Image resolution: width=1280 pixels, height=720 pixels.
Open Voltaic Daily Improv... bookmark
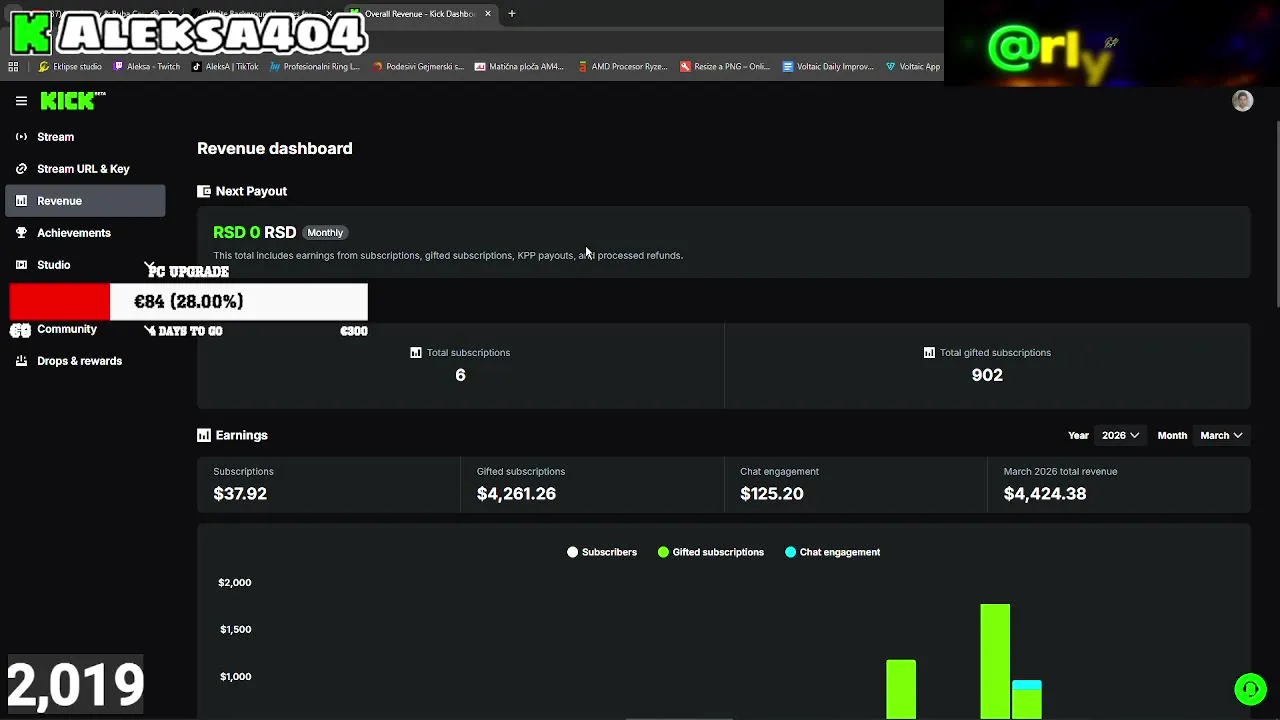point(828,67)
